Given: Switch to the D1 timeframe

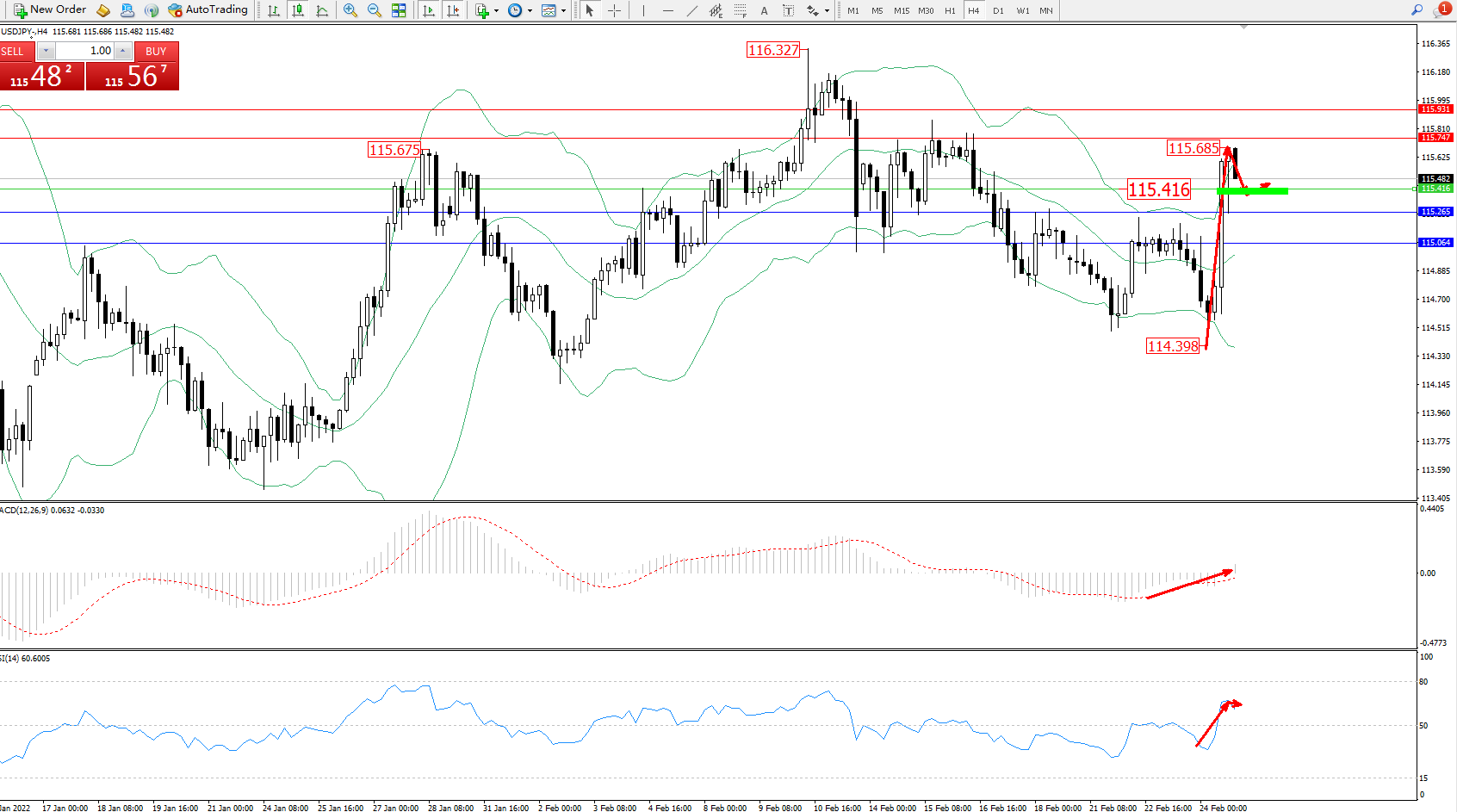Looking at the screenshot, I should coord(998,10).
